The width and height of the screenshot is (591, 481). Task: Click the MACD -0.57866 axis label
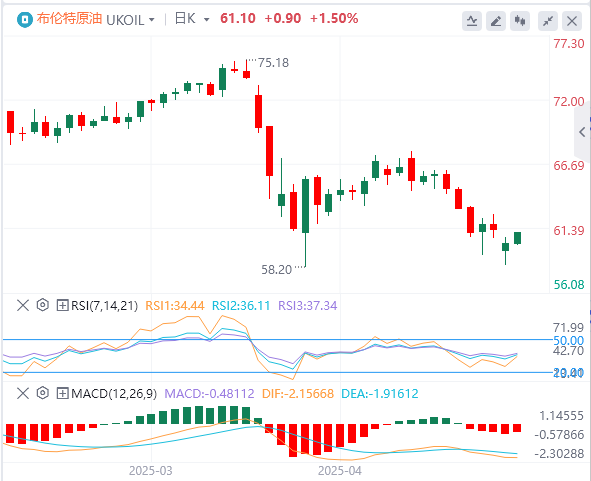click(559, 435)
